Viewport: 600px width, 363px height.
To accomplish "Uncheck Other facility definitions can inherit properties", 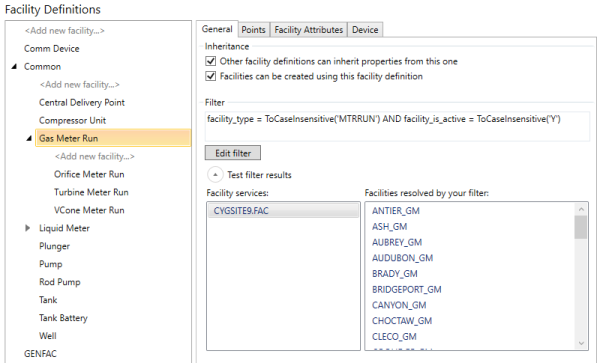I will coord(211,61).
